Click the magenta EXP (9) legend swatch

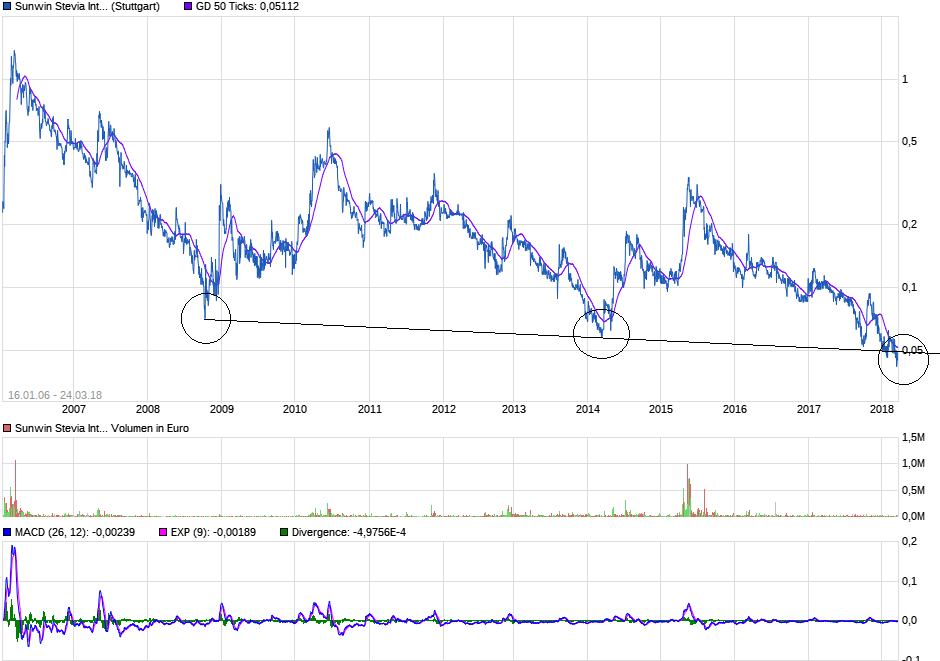pos(163,532)
